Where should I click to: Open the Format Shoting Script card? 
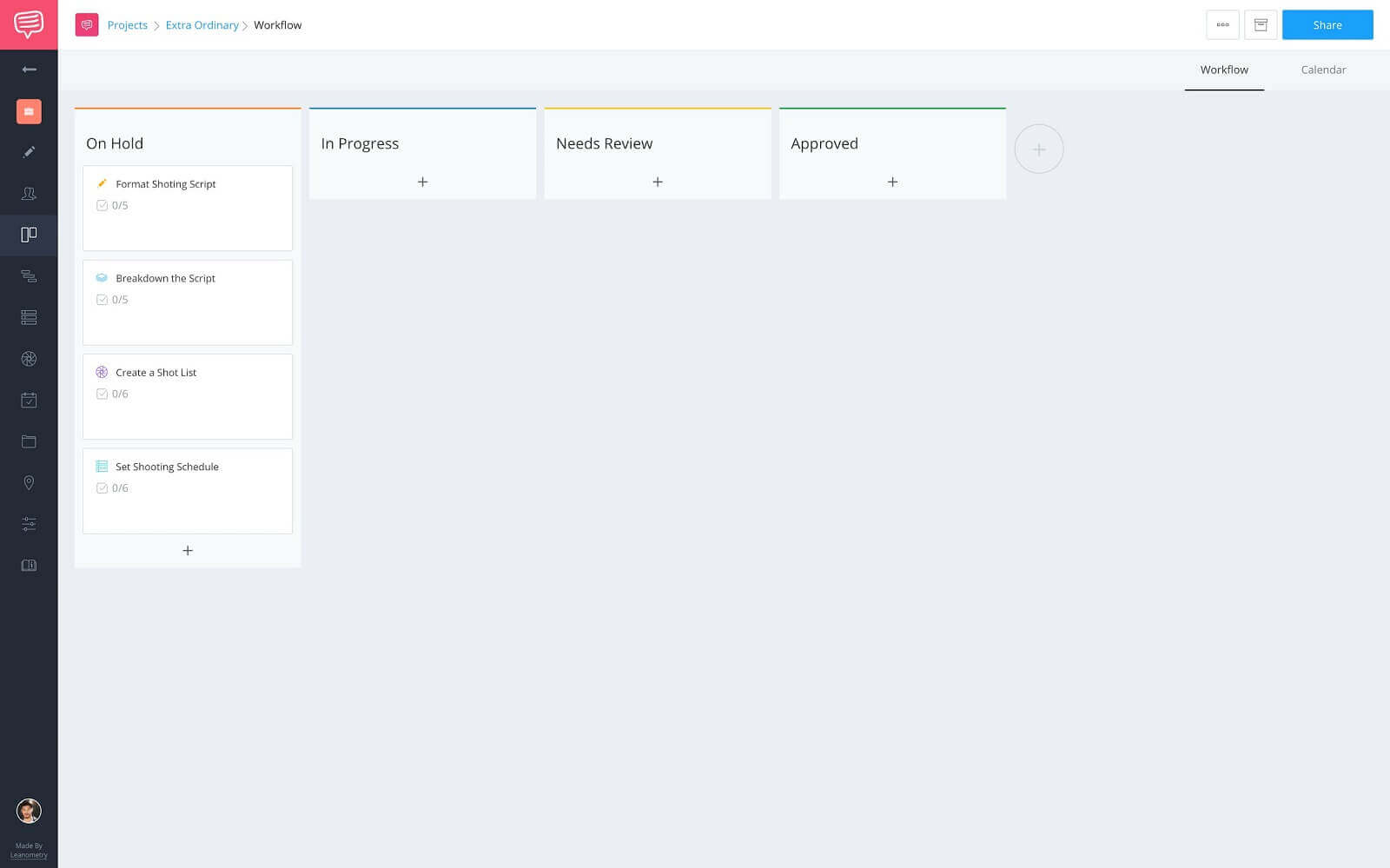pyautogui.click(x=188, y=208)
